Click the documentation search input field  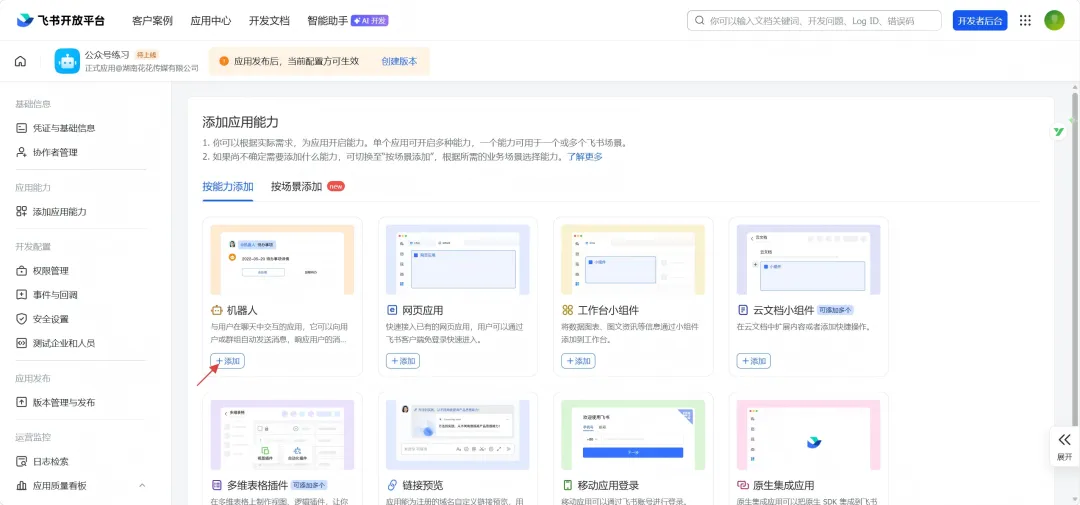[814, 21]
